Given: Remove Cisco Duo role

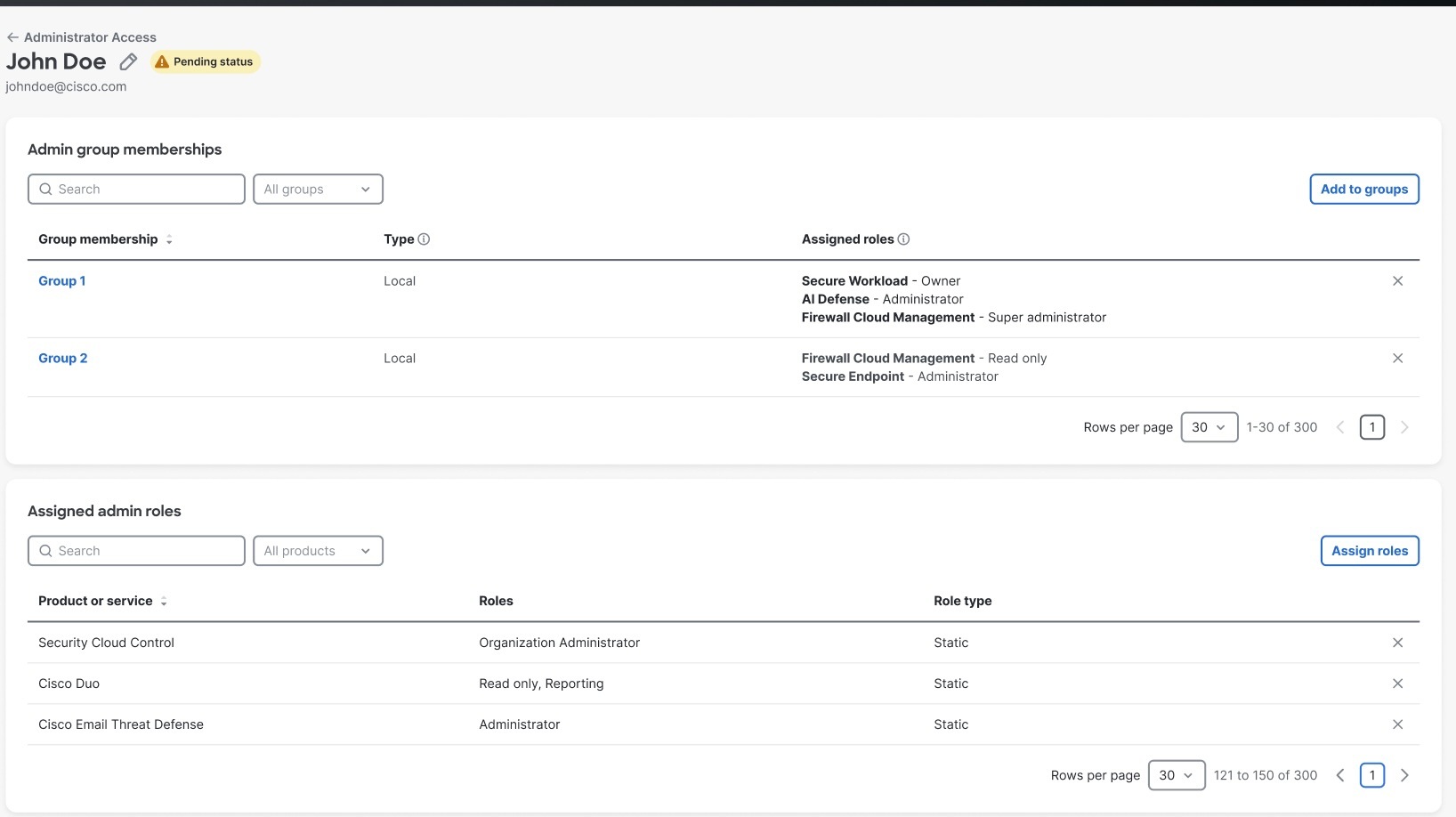Looking at the screenshot, I should click(x=1397, y=684).
